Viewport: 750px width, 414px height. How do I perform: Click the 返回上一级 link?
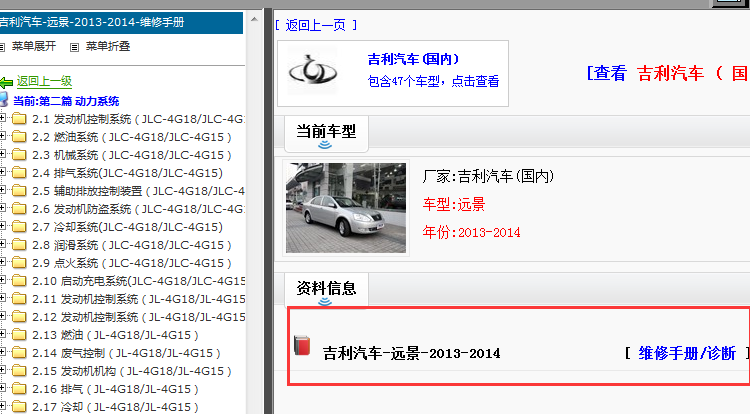(44, 81)
